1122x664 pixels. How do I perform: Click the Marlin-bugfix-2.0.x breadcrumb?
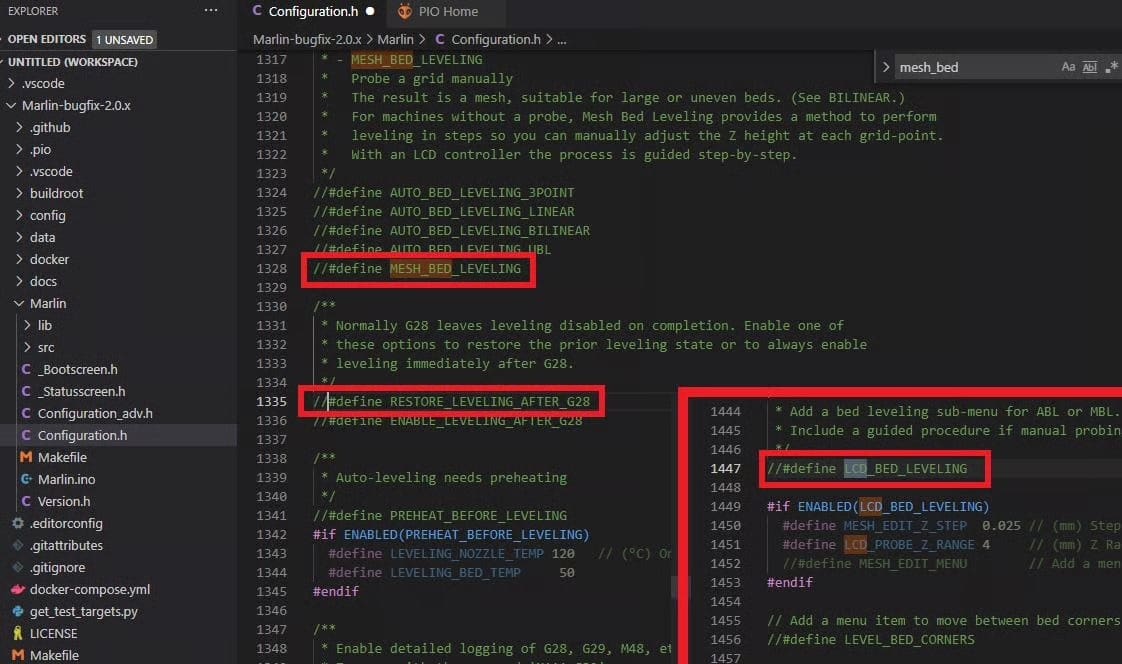tap(307, 39)
